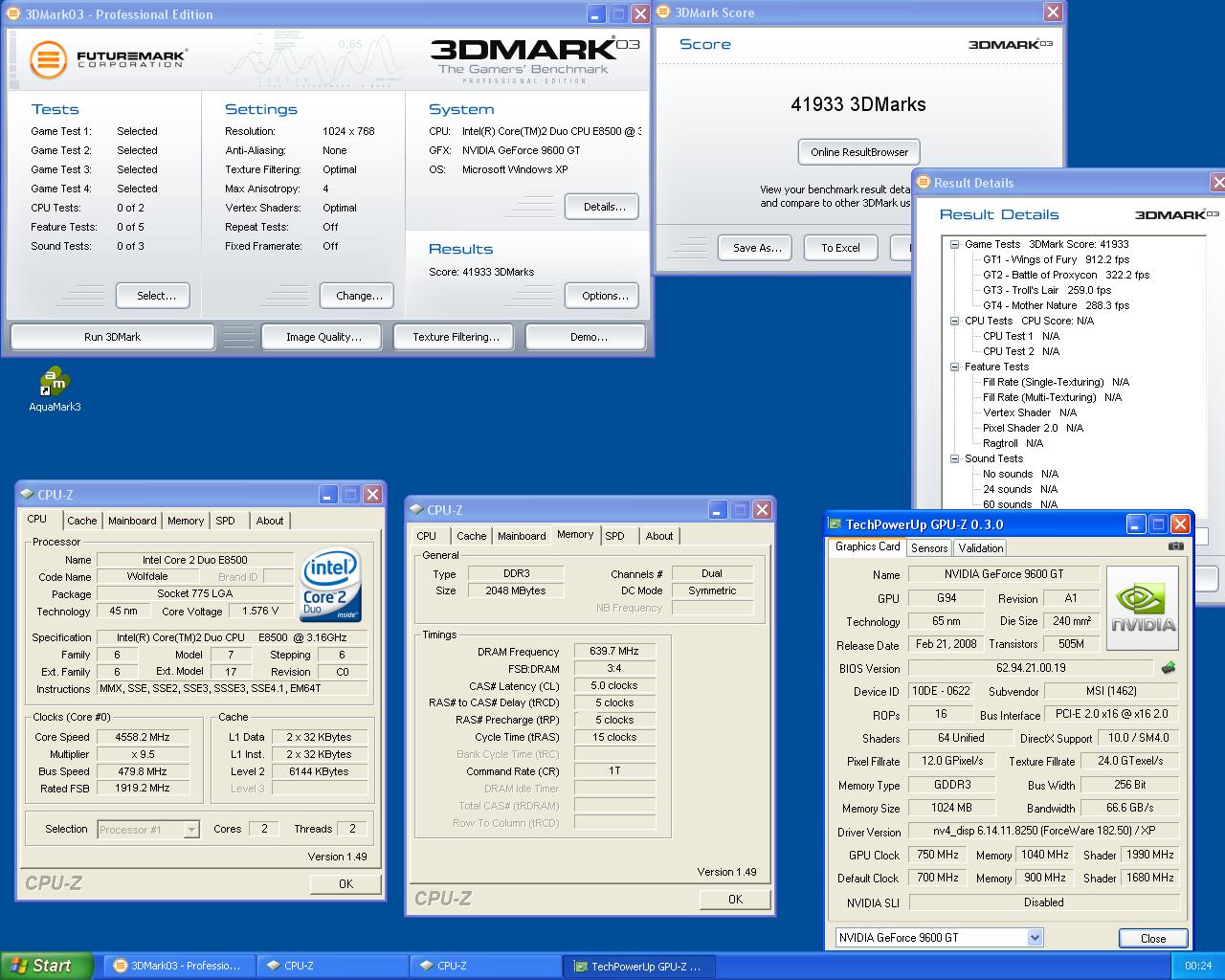Image resolution: width=1225 pixels, height=980 pixels.
Task: Click the CPU-Z processor window title icon
Action: [27, 495]
